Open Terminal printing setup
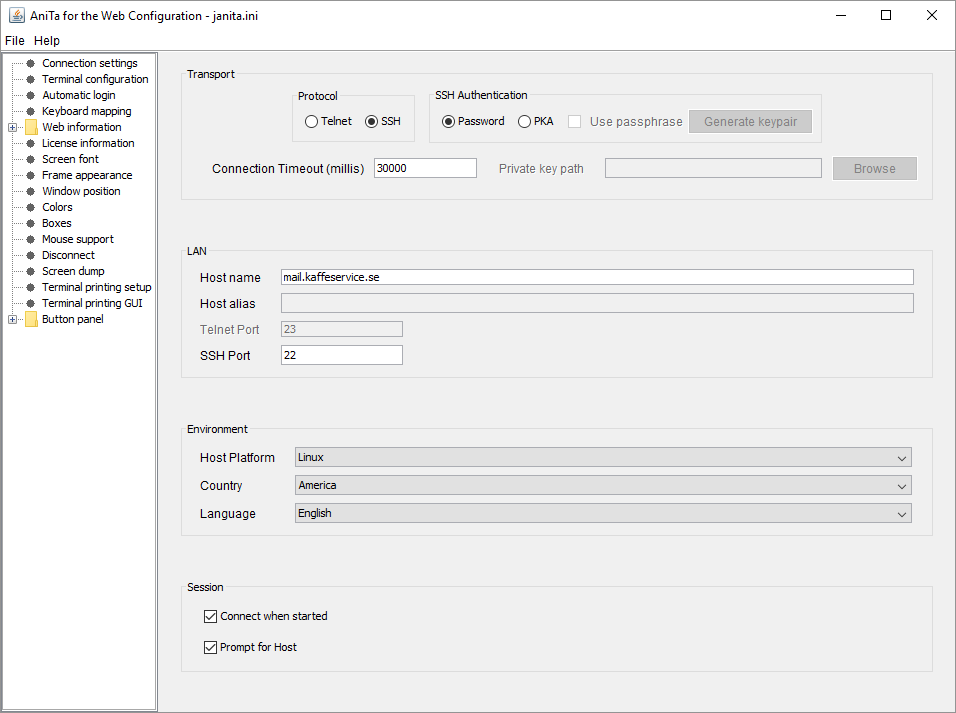The image size is (956, 713). pyautogui.click(x=96, y=287)
